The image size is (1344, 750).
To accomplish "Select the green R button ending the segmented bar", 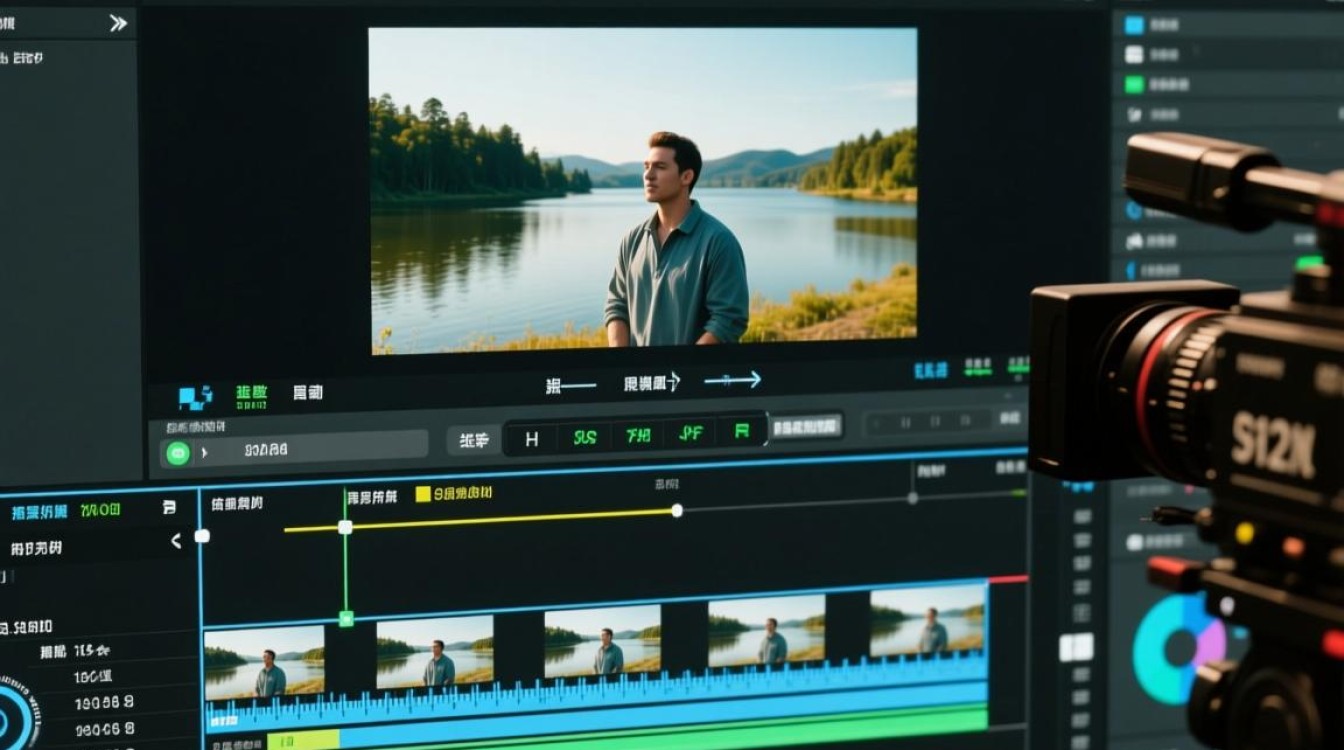I will tap(742, 432).
